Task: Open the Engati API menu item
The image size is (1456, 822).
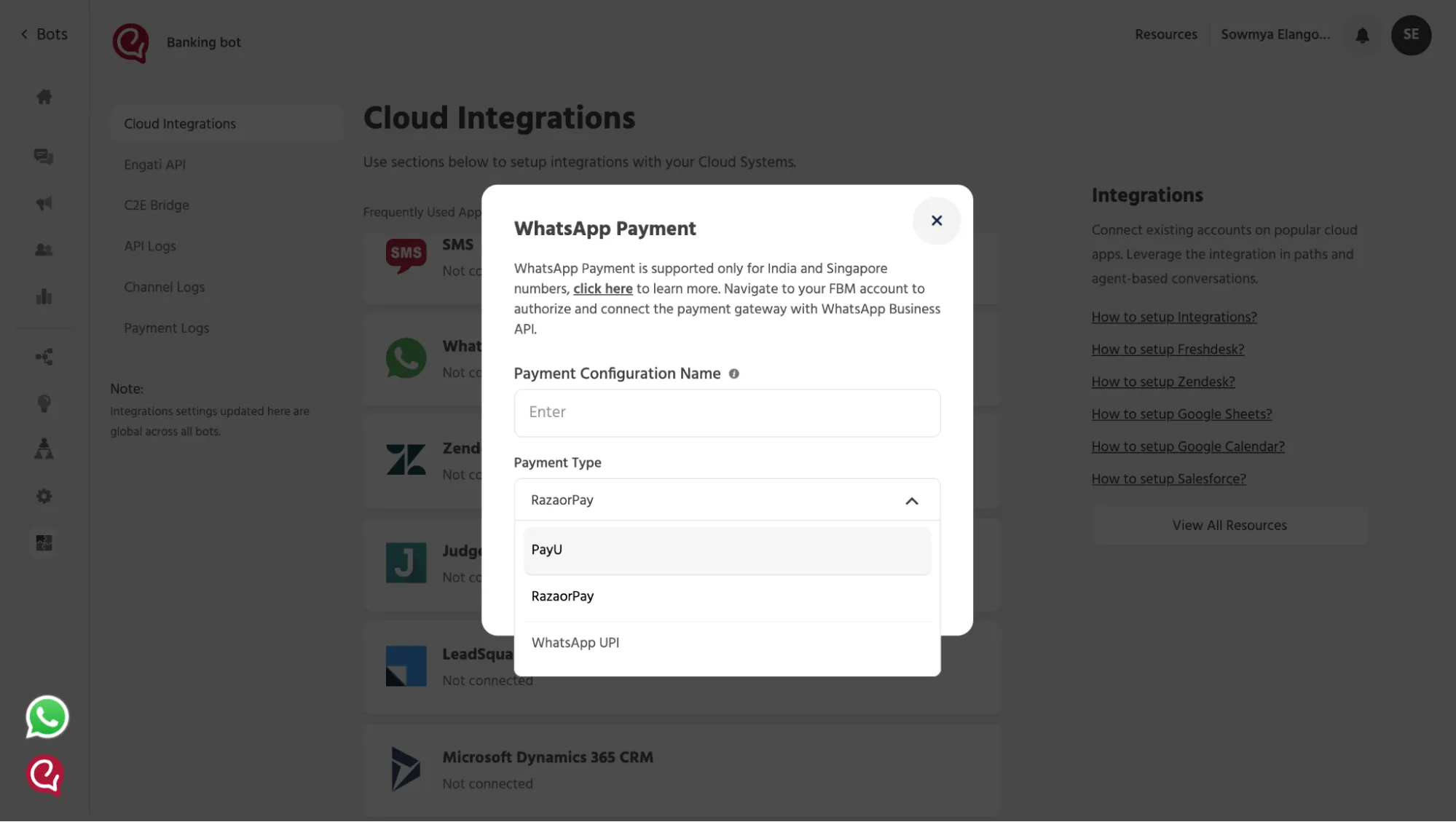Action: click(x=154, y=165)
